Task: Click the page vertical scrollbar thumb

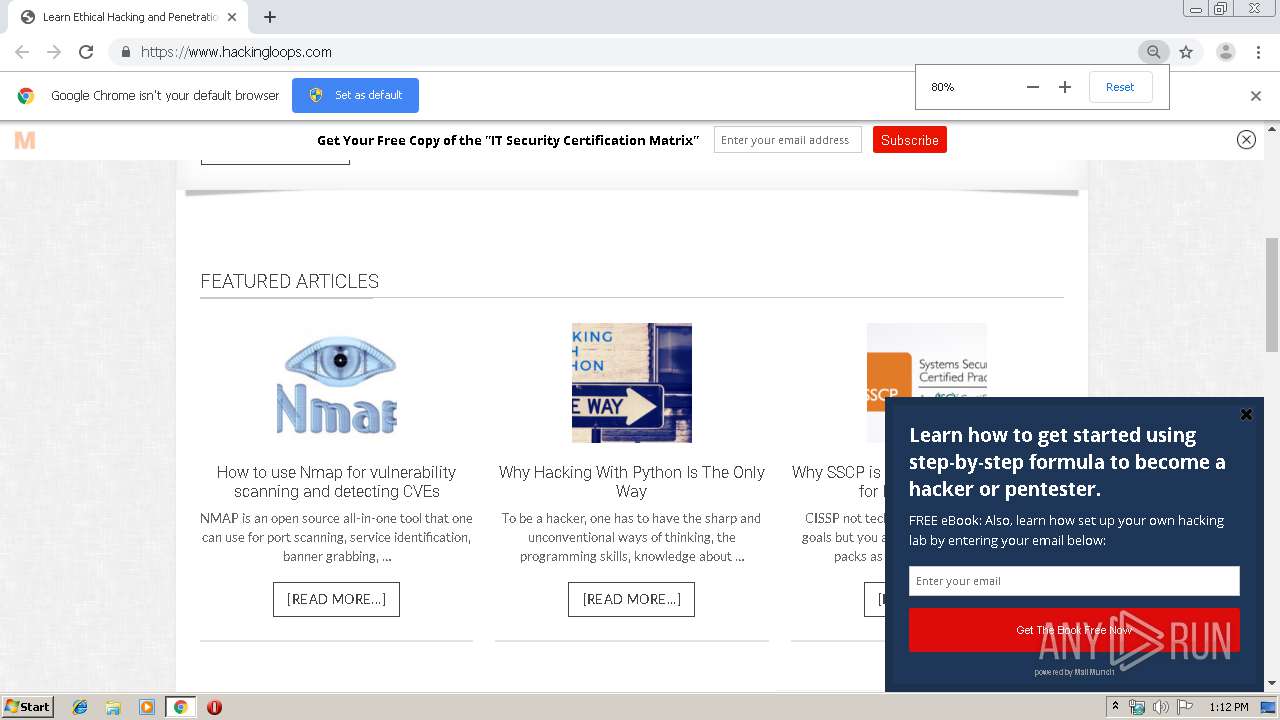Action: pos(1272,295)
